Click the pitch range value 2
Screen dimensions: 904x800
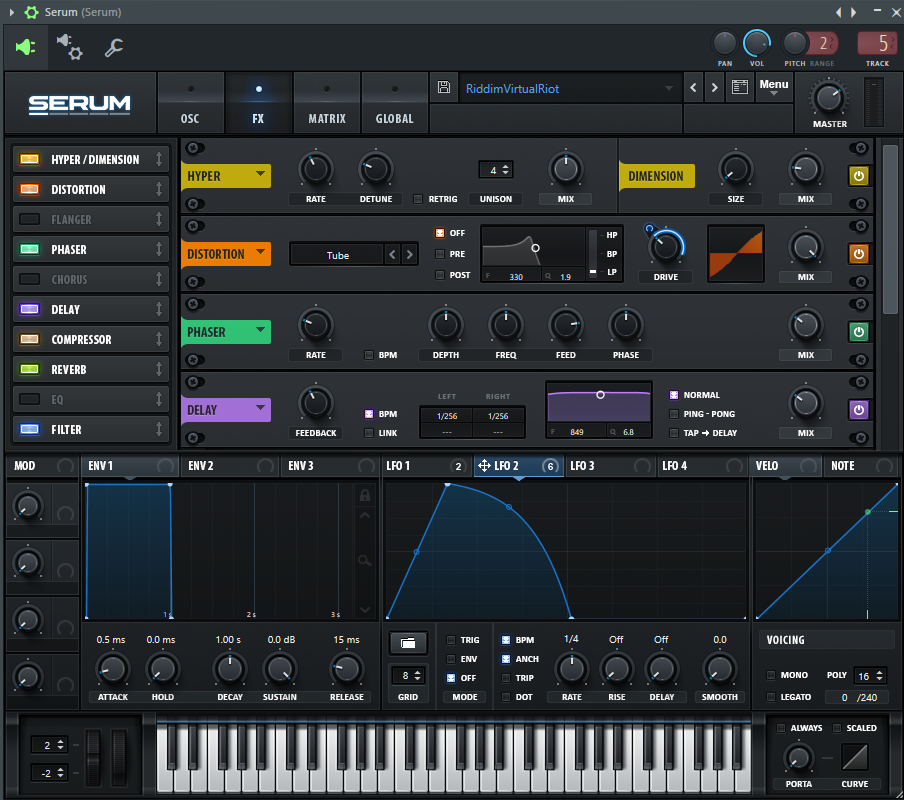click(x=822, y=43)
